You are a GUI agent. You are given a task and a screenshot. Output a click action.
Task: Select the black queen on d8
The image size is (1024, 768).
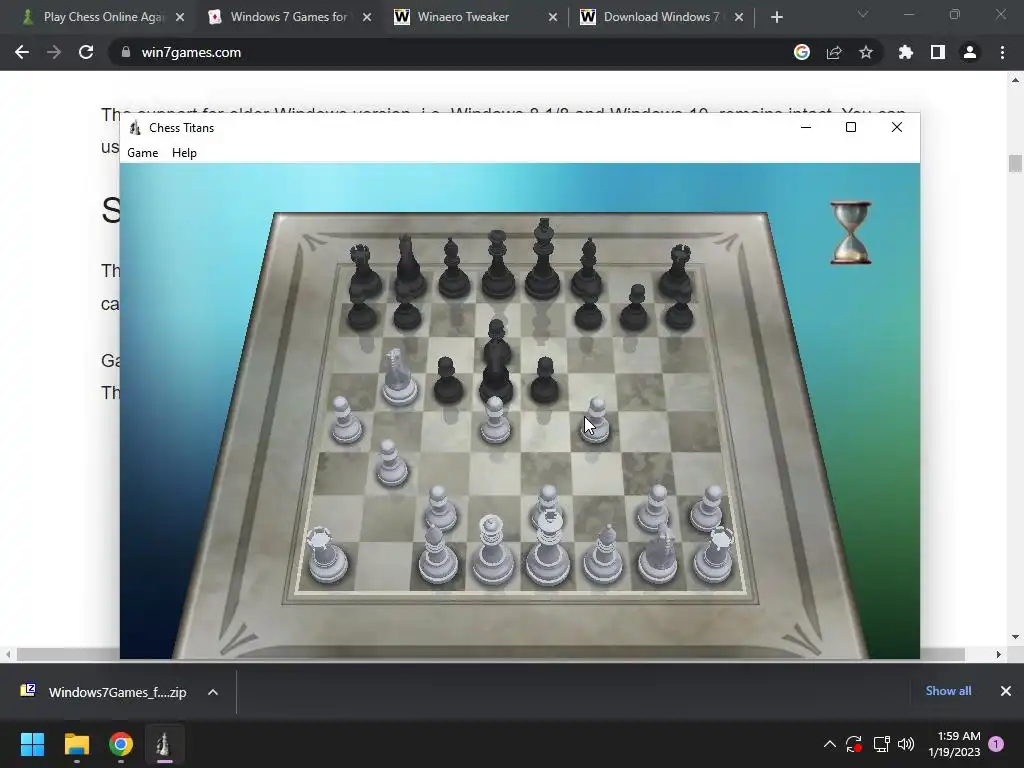tap(498, 264)
